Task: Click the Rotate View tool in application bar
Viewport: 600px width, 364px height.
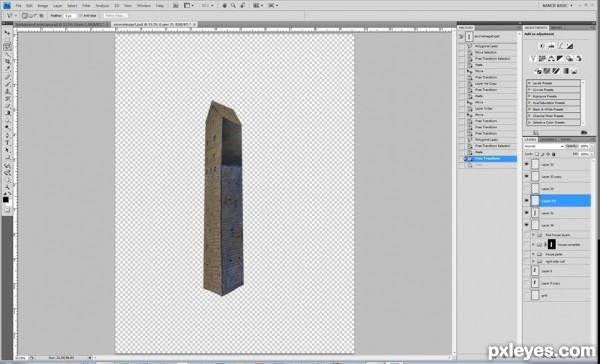Action: [243, 6]
